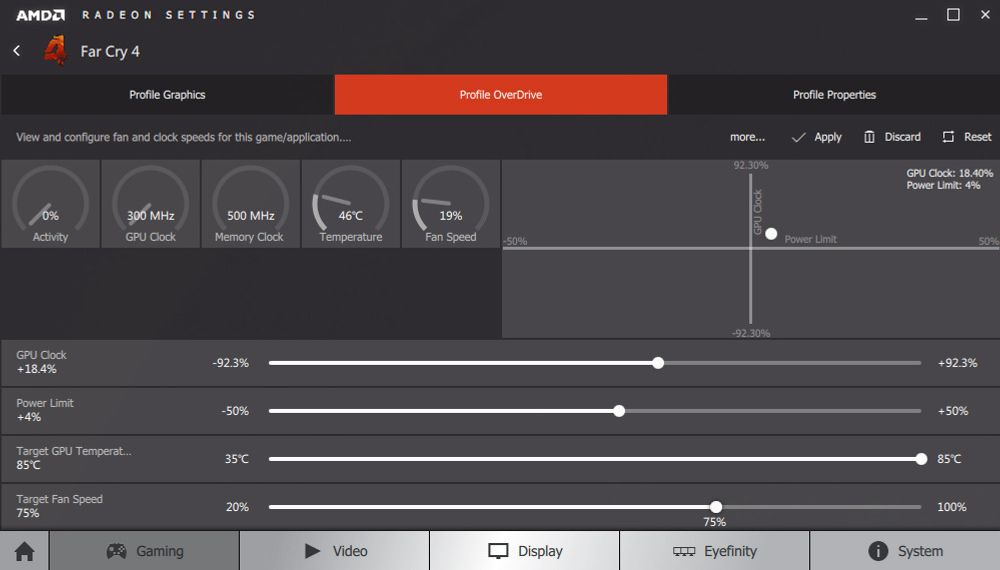Click the 100% fan speed maximum label
The image size is (1000, 570).
[x=952, y=507]
